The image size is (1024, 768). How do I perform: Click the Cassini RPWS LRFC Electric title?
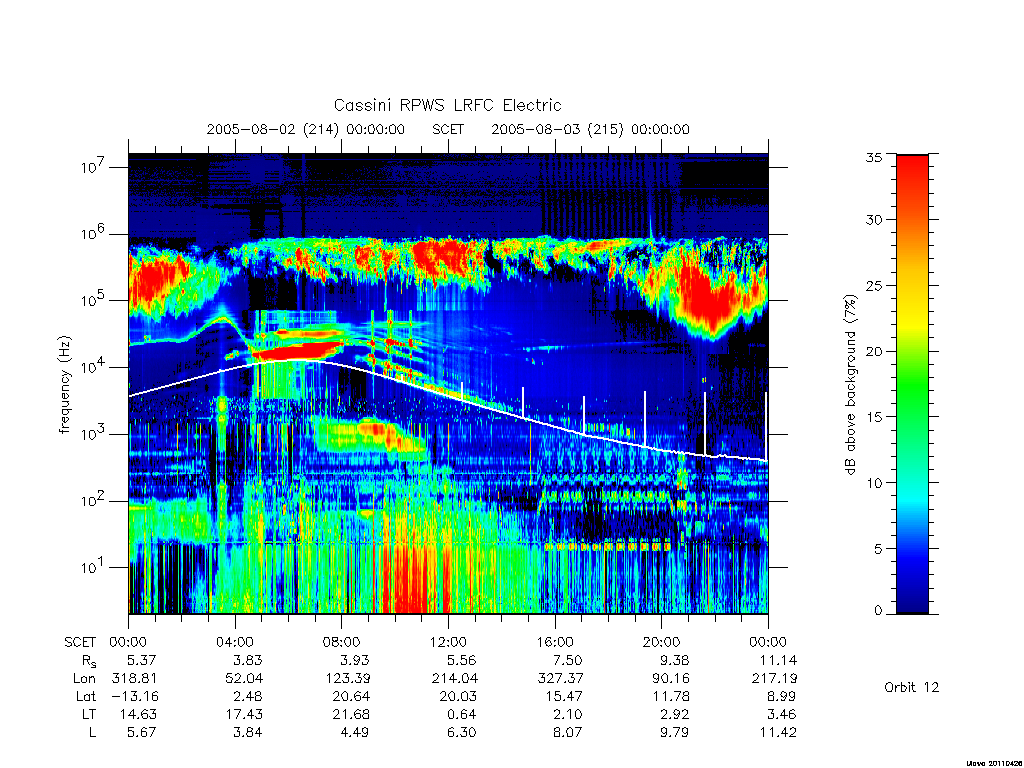(x=447, y=105)
